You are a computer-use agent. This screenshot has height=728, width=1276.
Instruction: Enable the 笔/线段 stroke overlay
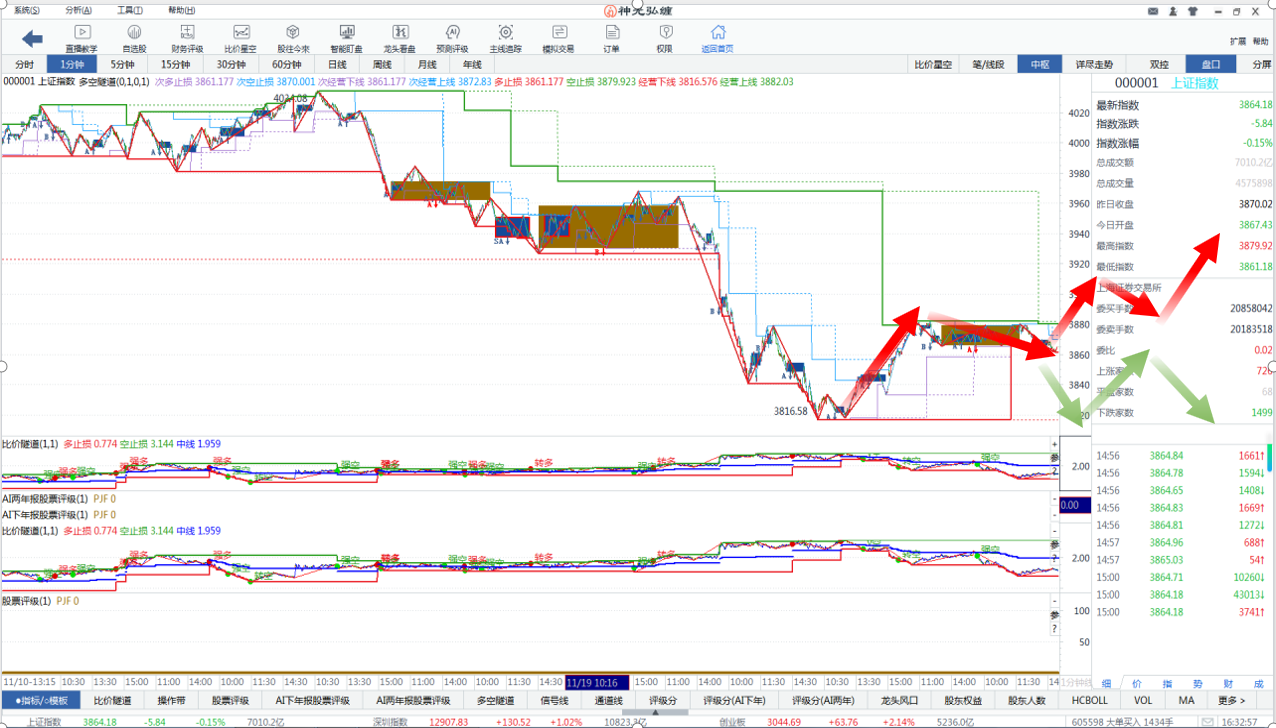click(988, 64)
